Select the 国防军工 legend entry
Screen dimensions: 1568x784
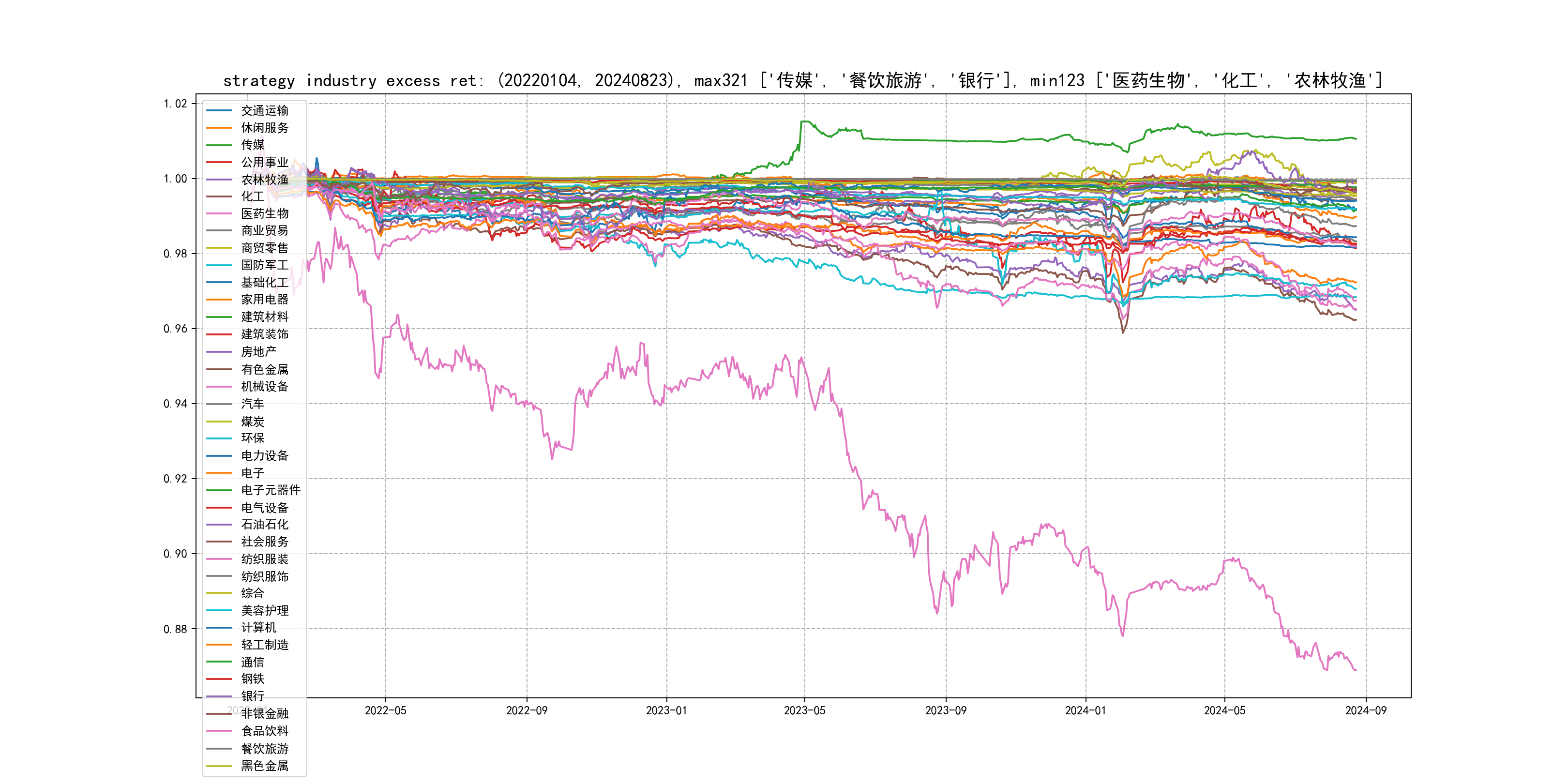point(264,265)
